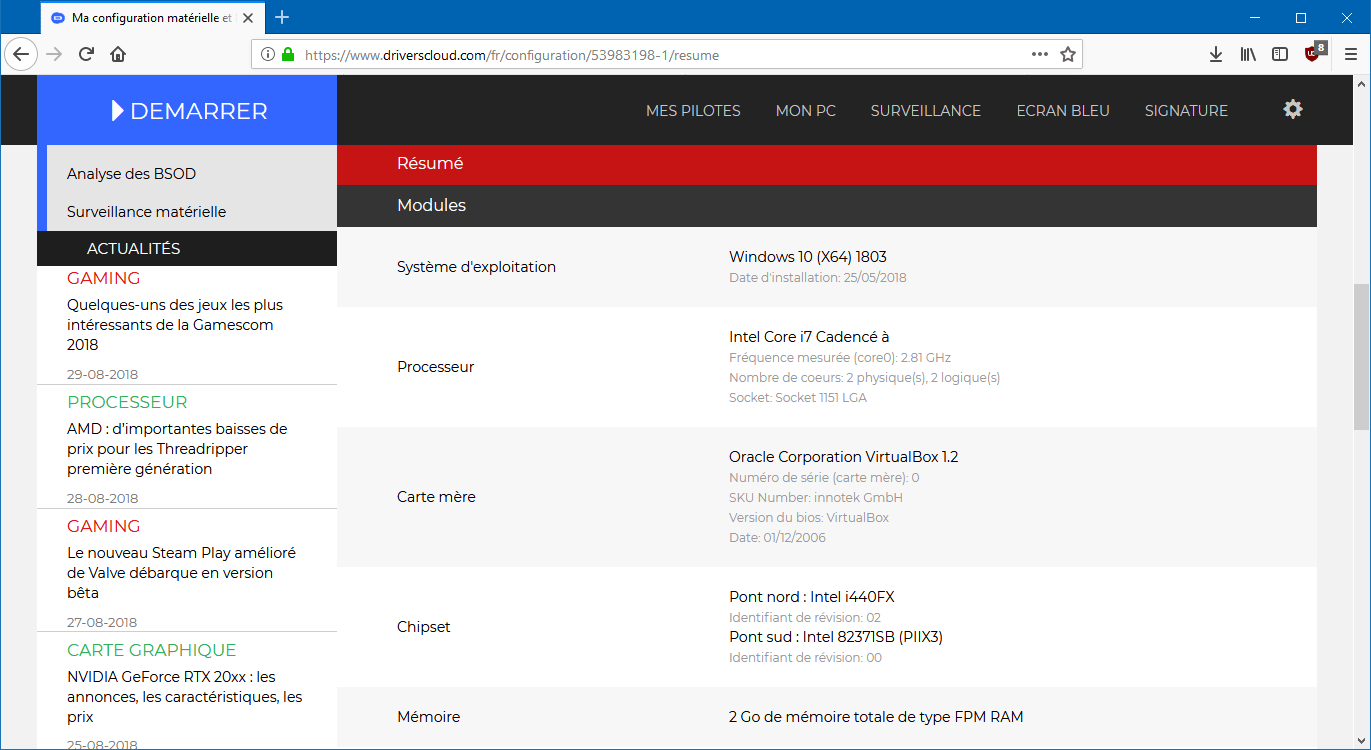Screen dimensions: 1371x750
Task: Close the Ma configuration matérielle tab
Action: click(x=250, y=17)
